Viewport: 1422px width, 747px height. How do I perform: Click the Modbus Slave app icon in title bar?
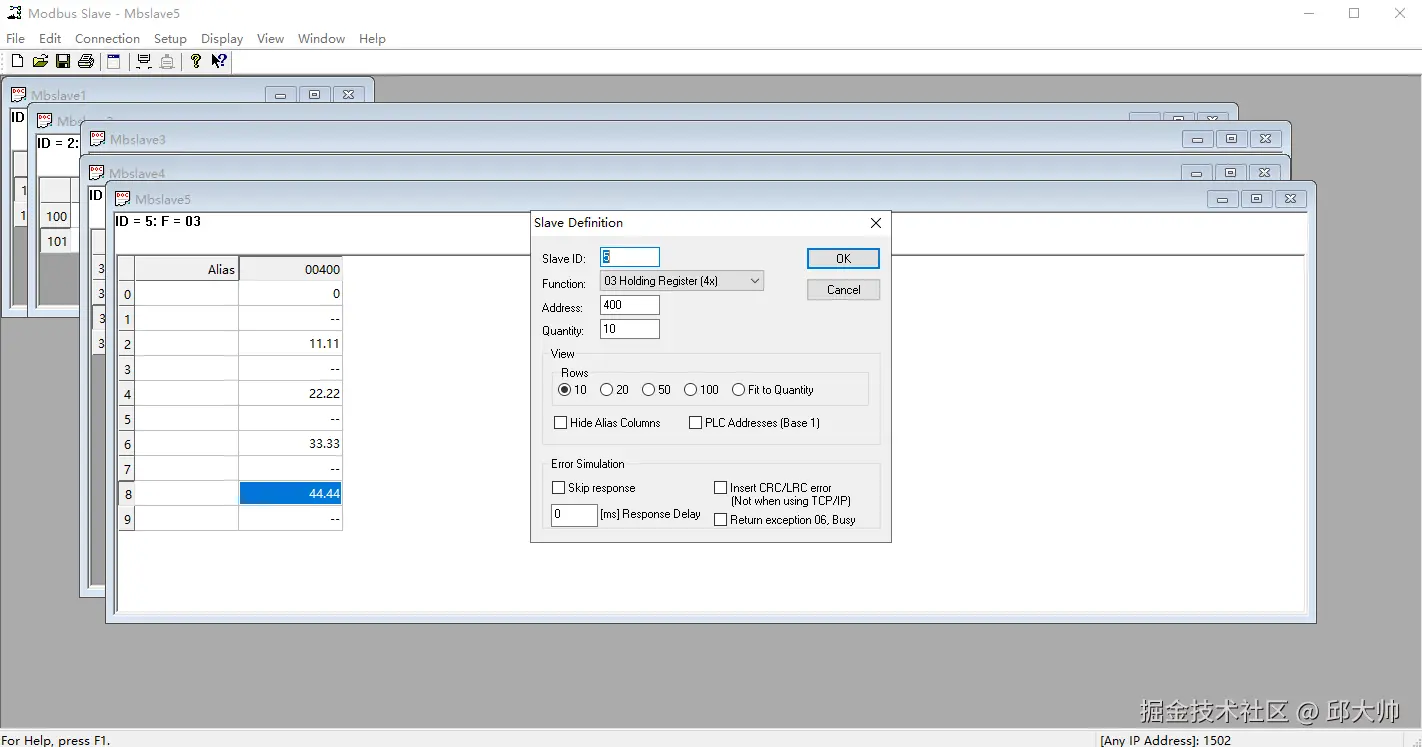(x=14, y=13)
